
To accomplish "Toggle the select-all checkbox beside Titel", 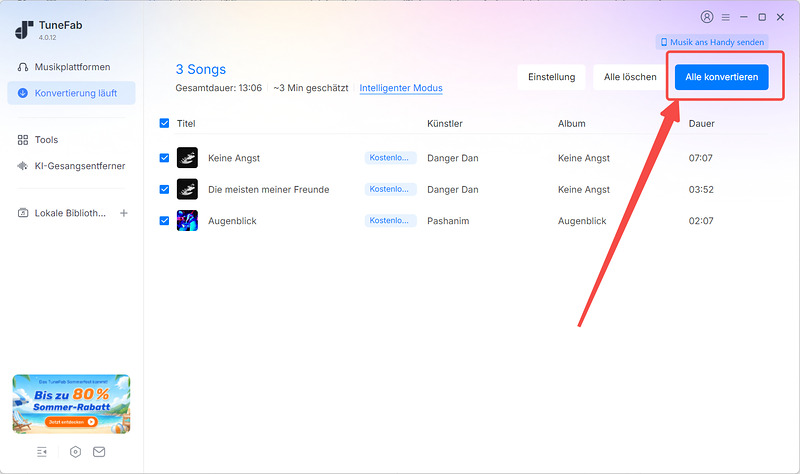I will click(164, 123).
